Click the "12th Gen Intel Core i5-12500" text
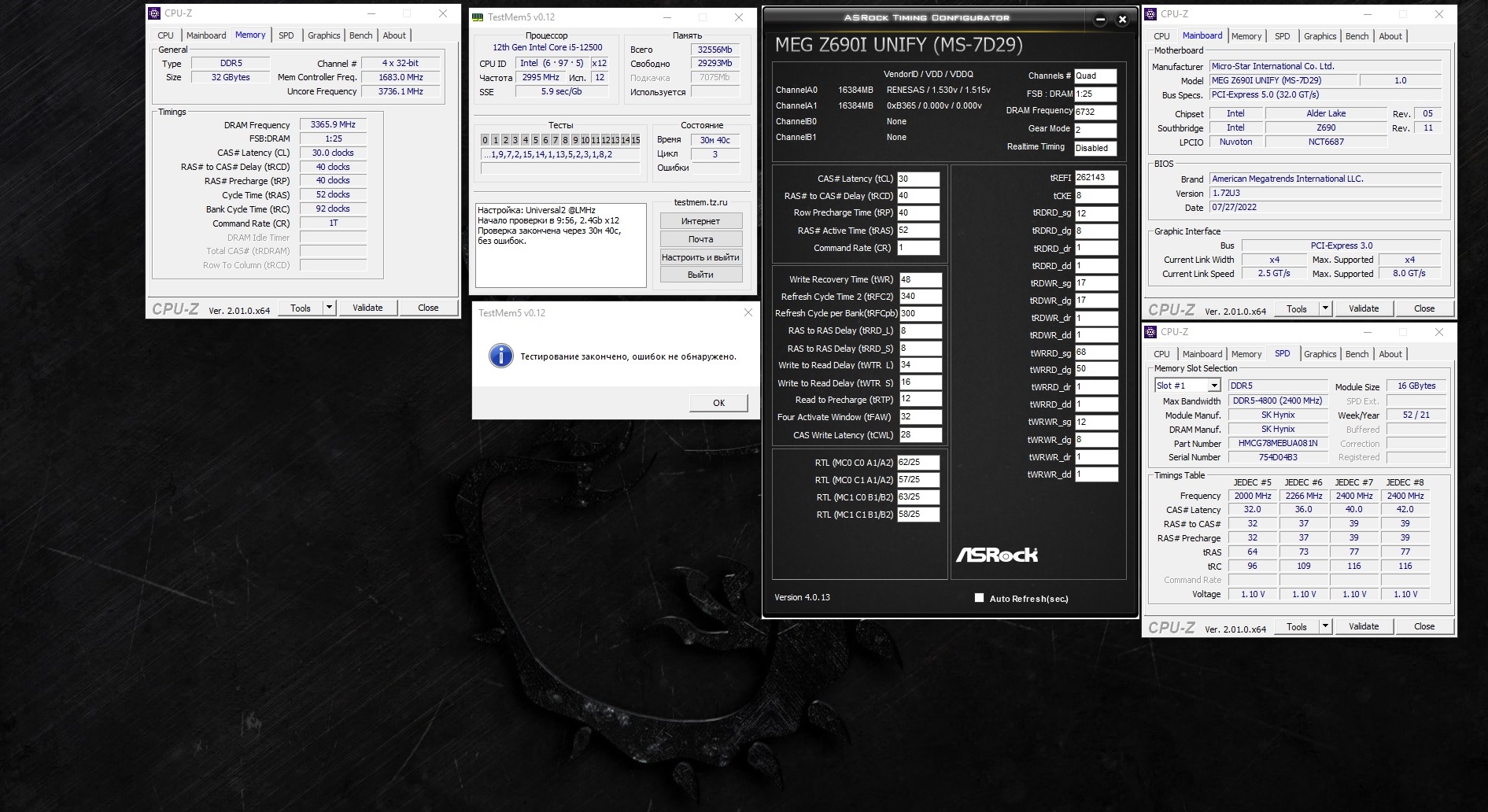This screenshot has height=812, width=1488. [x=548, y=47]
